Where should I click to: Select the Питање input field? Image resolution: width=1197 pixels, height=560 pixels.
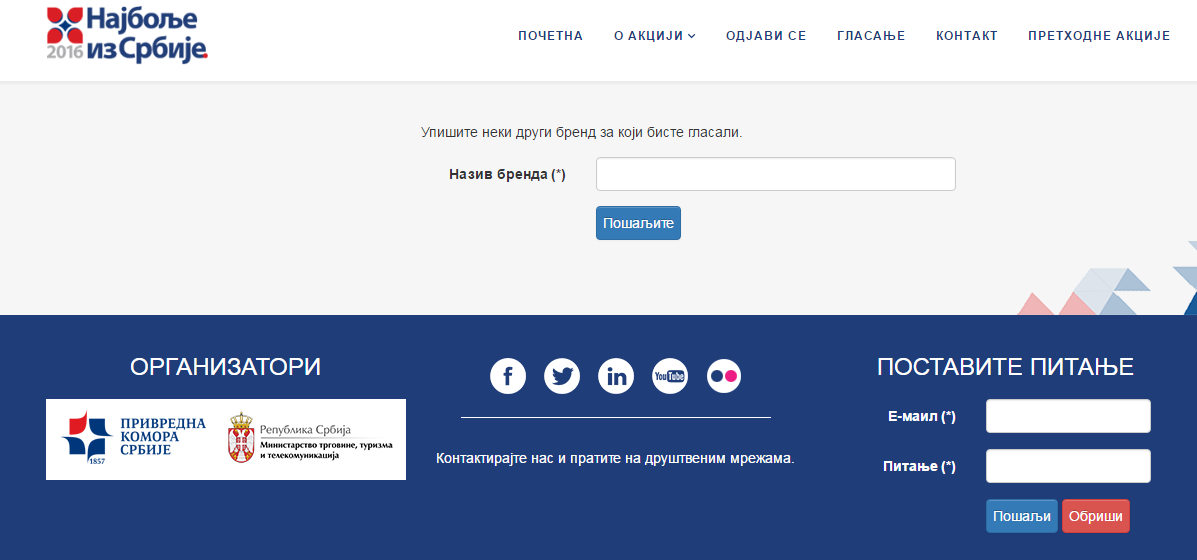coord(1068,466)
